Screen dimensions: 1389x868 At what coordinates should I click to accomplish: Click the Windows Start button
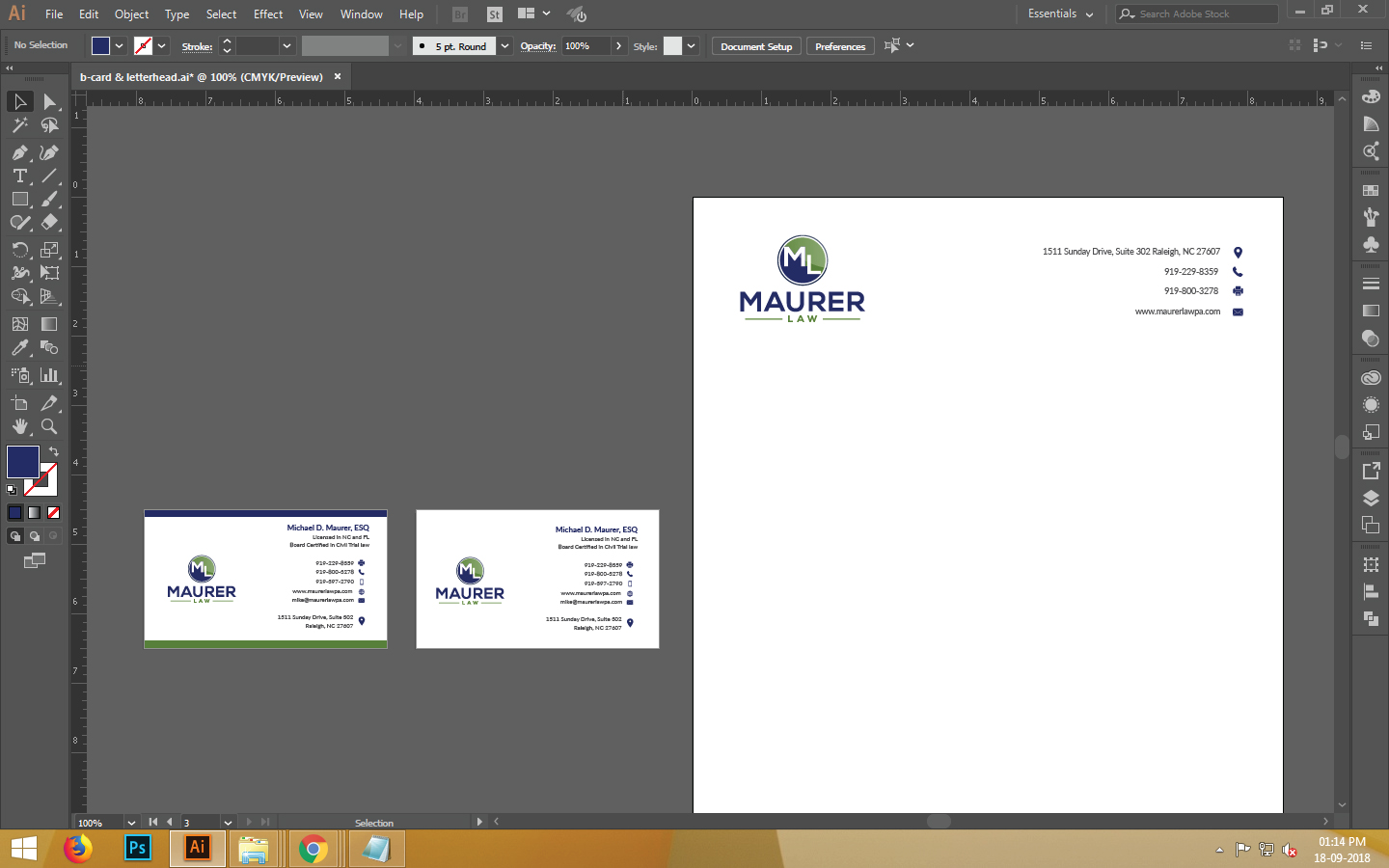tap(23, 848)
